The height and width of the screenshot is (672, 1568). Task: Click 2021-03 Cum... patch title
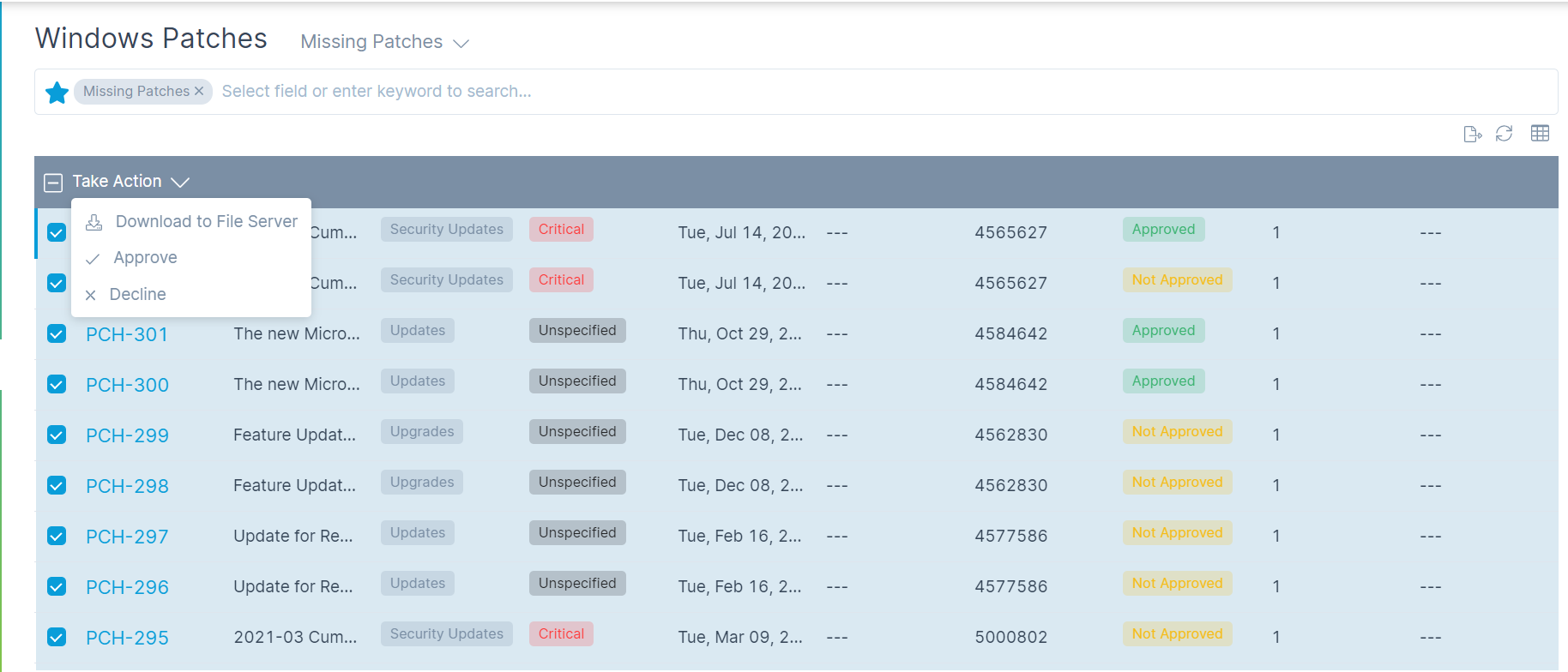pyautogui.click(x=295, y=637)
